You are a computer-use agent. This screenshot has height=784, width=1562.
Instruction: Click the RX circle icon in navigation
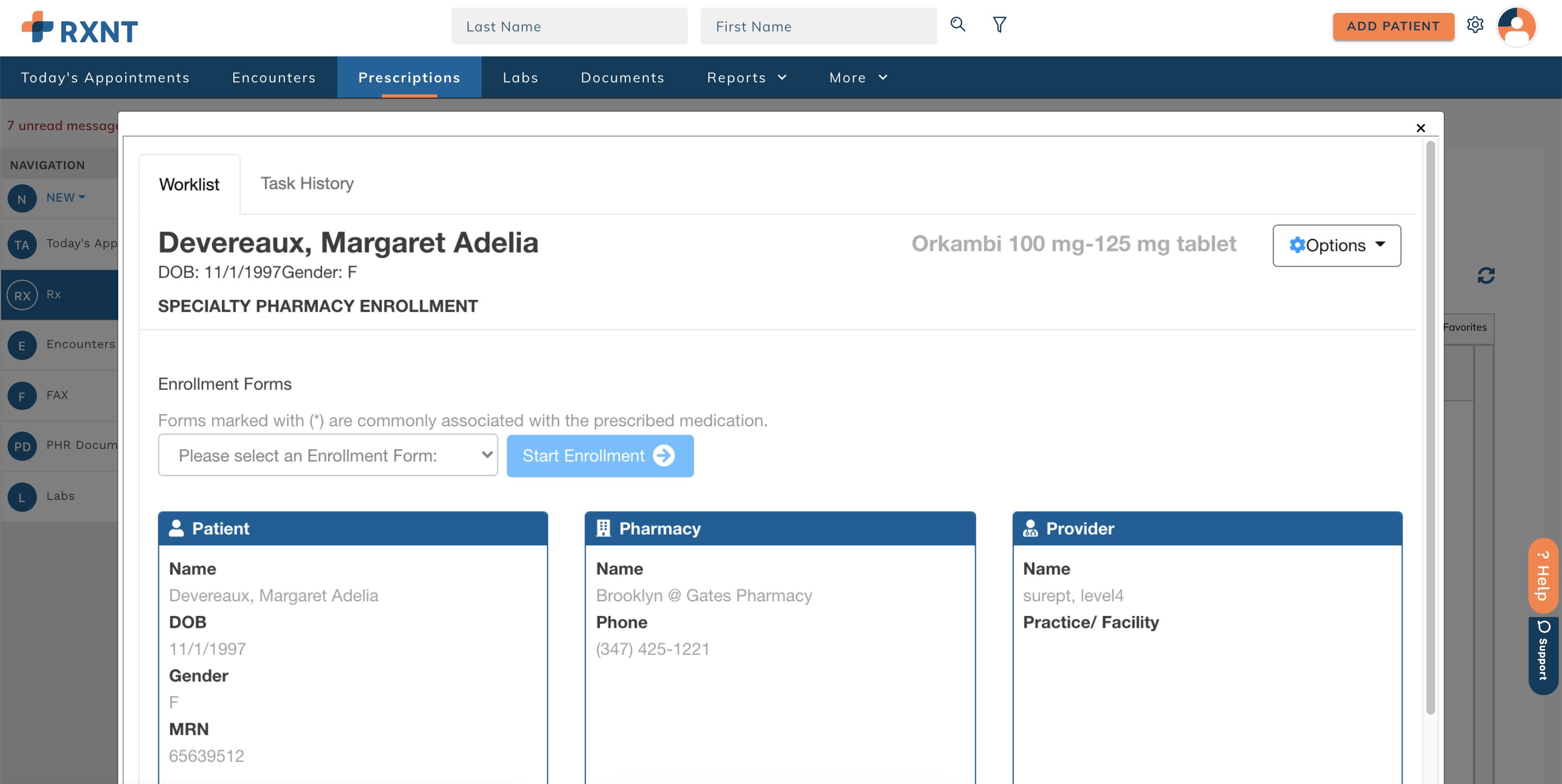22,295
